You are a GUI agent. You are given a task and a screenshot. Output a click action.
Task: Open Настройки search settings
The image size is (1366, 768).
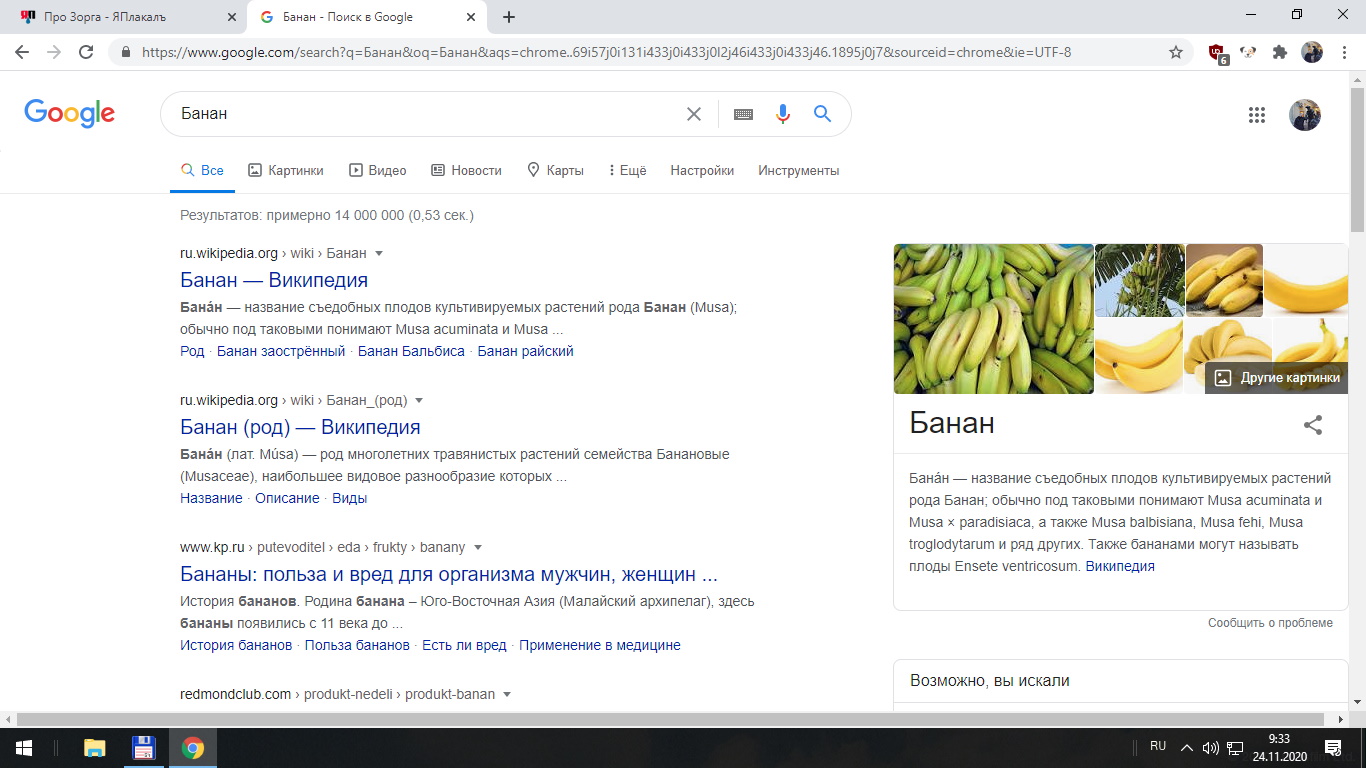pyautogui.click(x=702, y=171)
